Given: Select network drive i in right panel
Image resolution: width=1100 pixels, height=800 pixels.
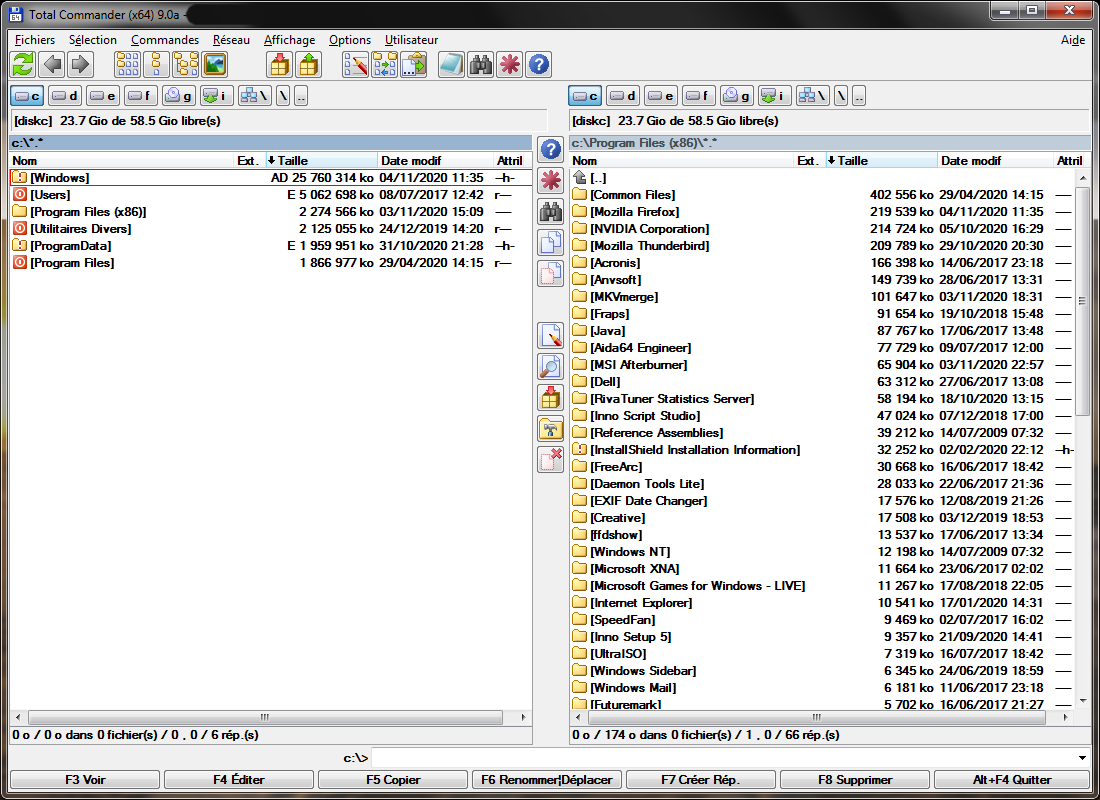Looking at the screenshot, I should pos(774,95).
